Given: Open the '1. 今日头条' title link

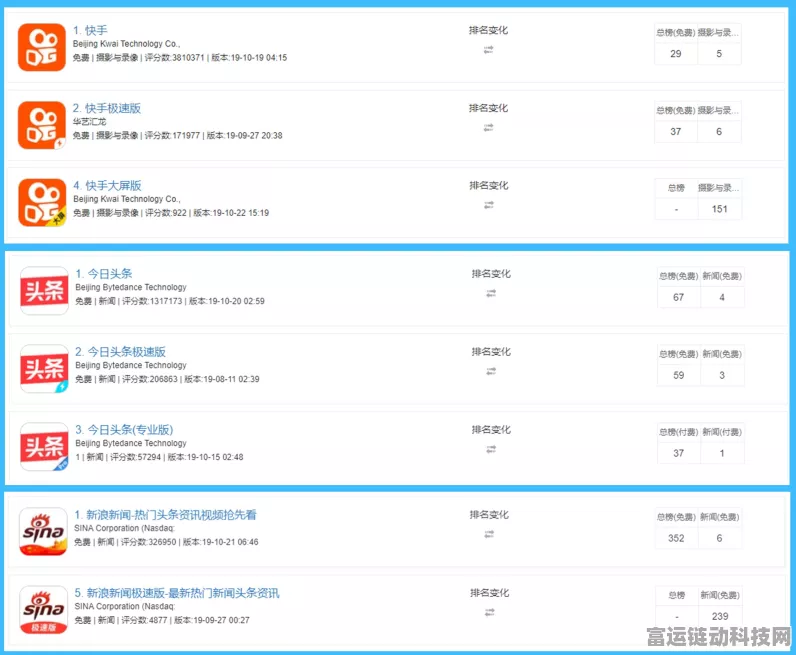Looking at the screenshot, I should (x=104, y=274).
